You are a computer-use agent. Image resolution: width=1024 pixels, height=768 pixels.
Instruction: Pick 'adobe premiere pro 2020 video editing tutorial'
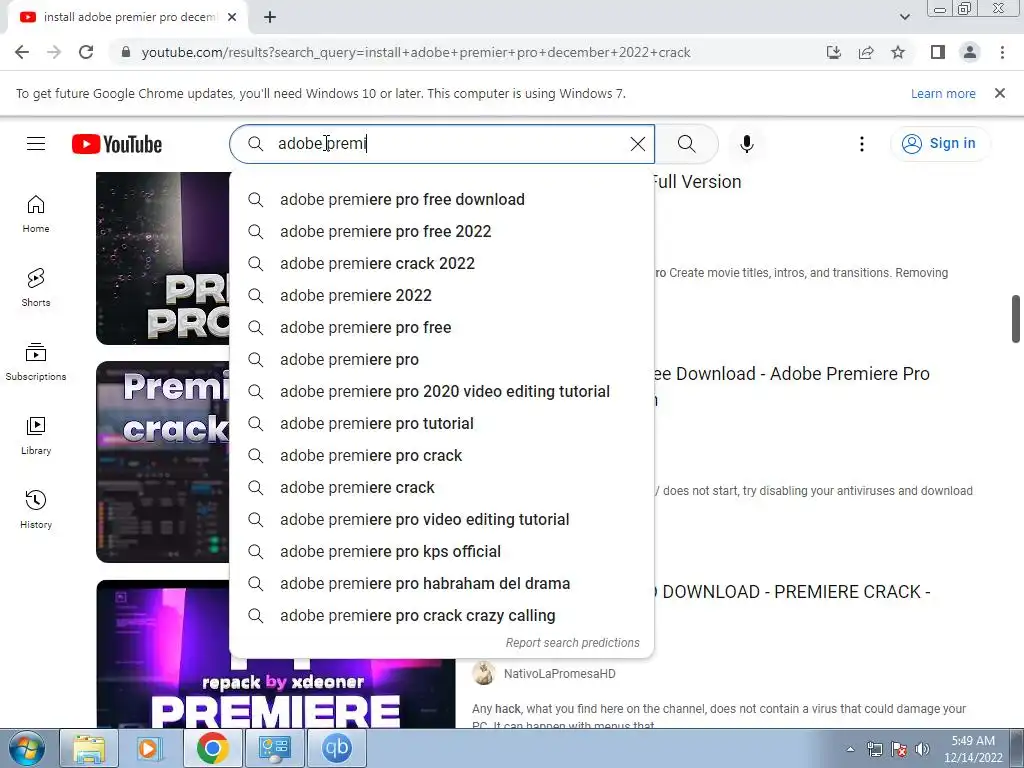(x=441, y=391)
